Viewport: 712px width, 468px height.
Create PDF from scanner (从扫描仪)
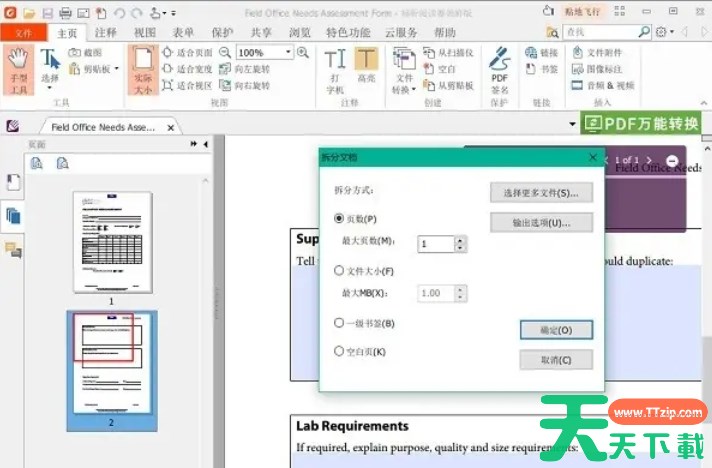coord(448,53)
